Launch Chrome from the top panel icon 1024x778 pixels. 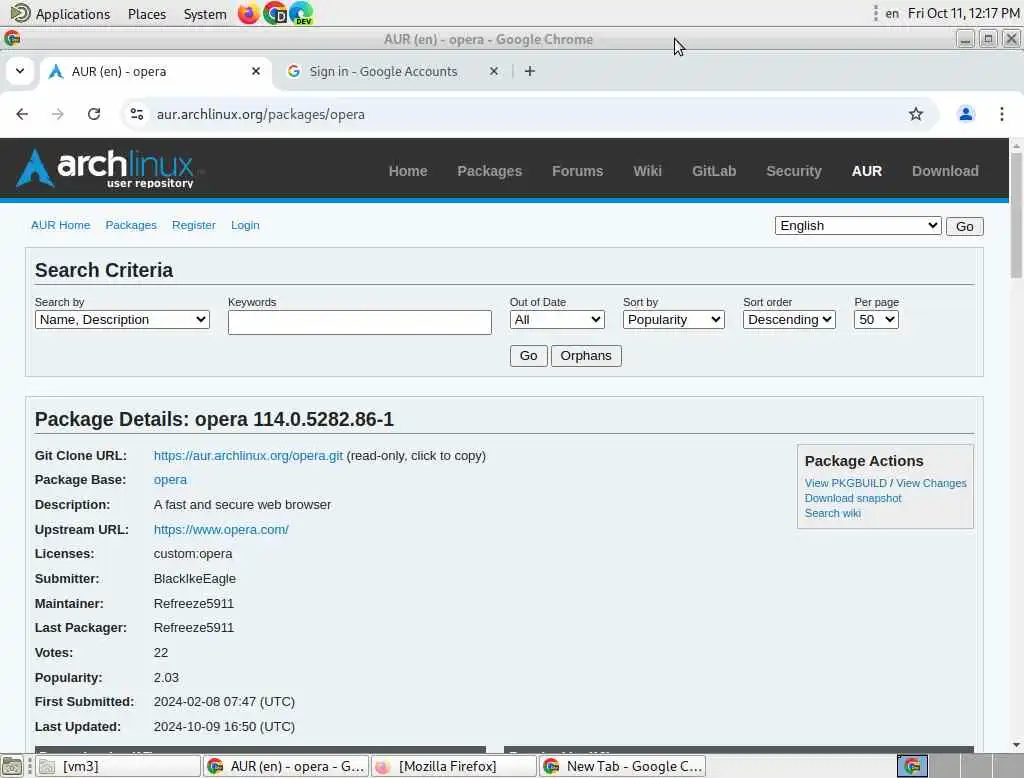coord(275,13)
